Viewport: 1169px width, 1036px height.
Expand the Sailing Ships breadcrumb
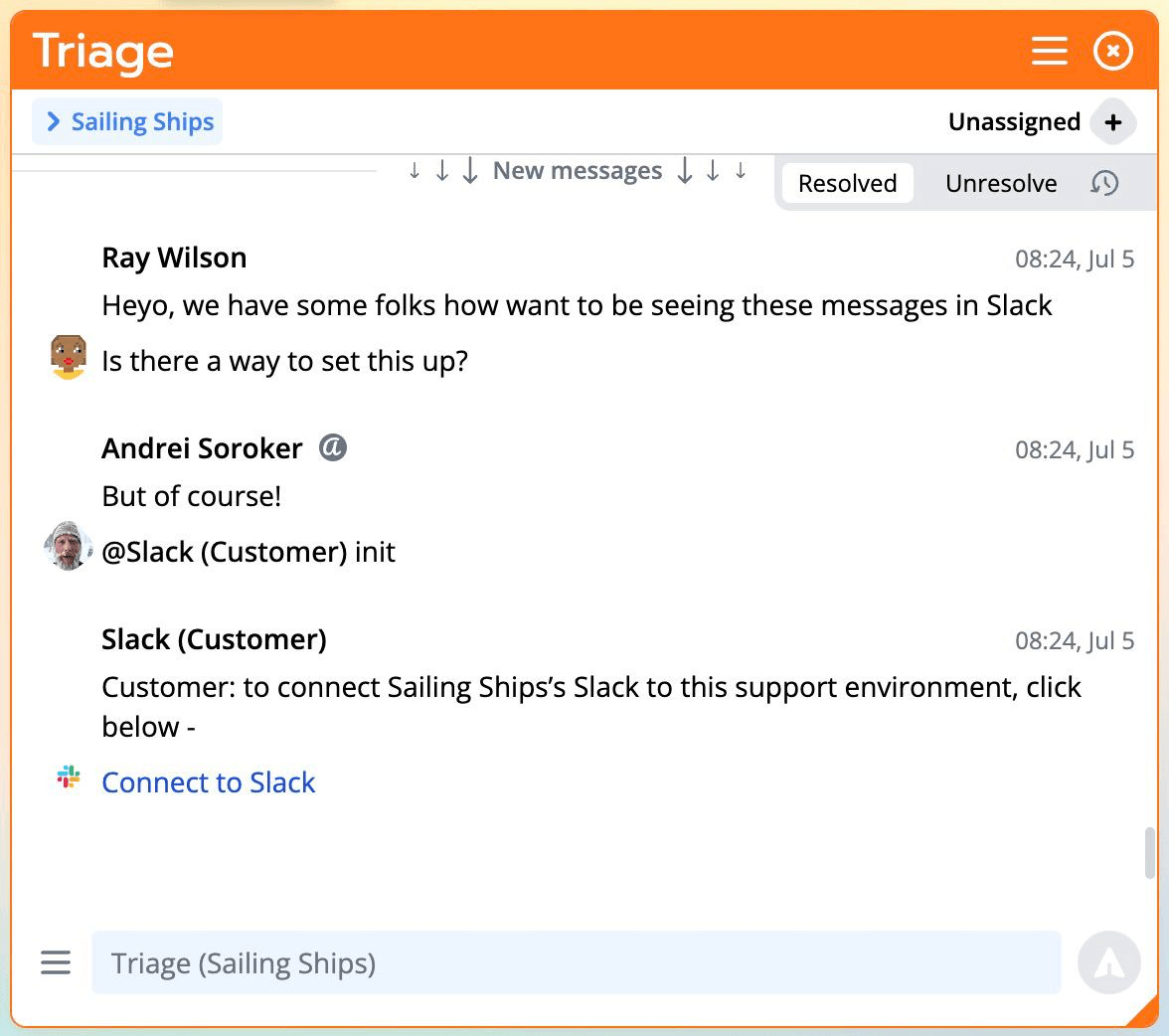click(127, 121)
